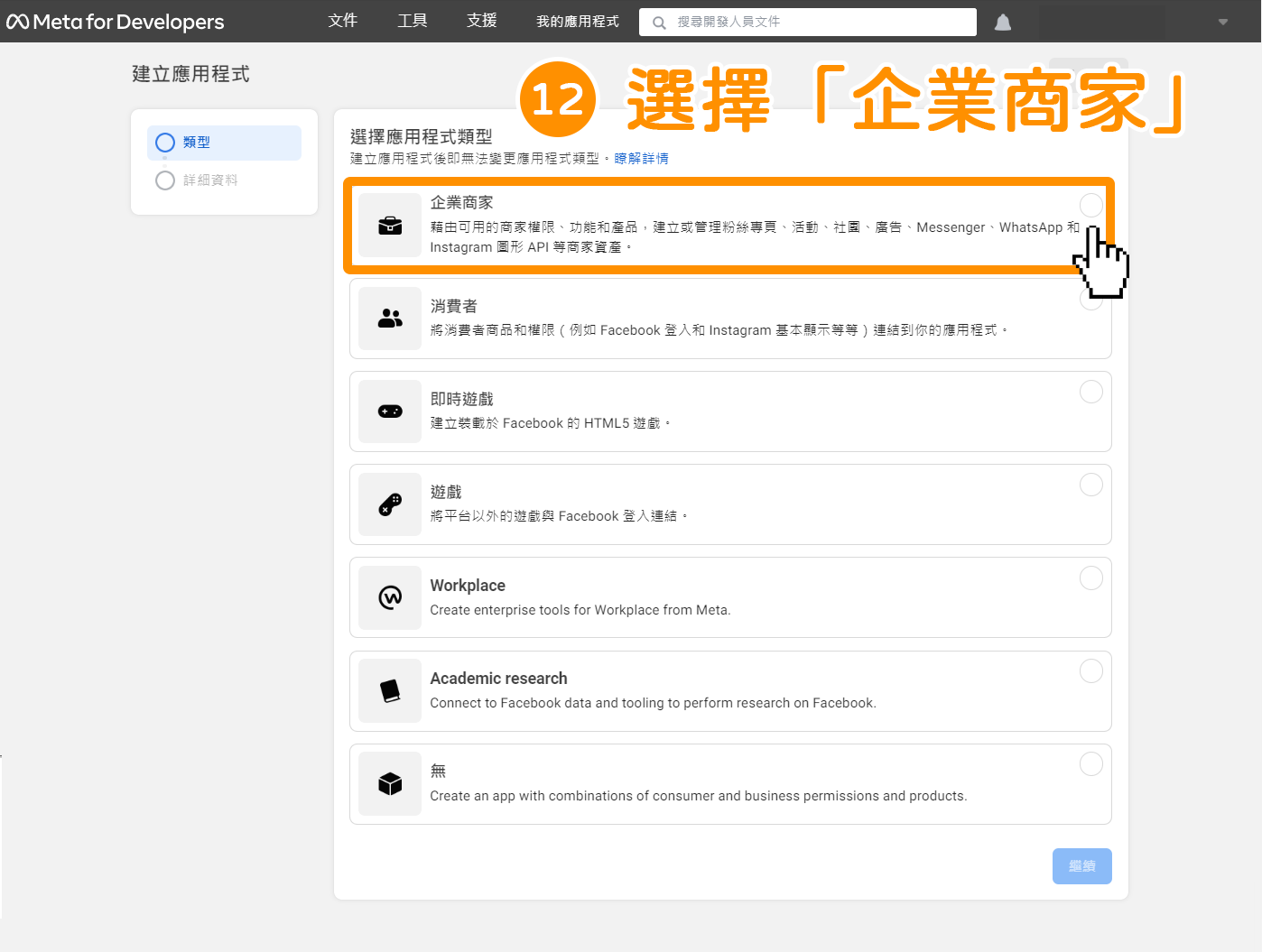
Task: Click the 搜尋開發人員文件 search field
Action: (x=808, y=23)
